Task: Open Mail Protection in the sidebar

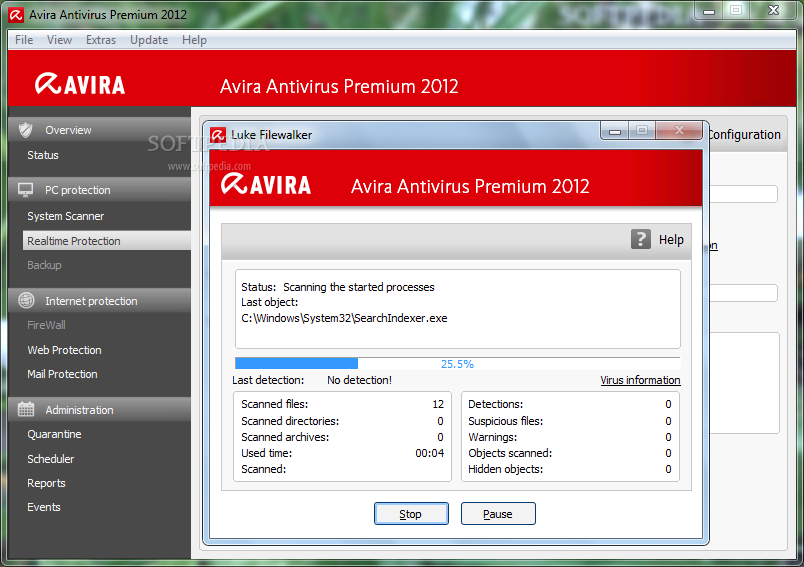Action: (x=63, y=374)
